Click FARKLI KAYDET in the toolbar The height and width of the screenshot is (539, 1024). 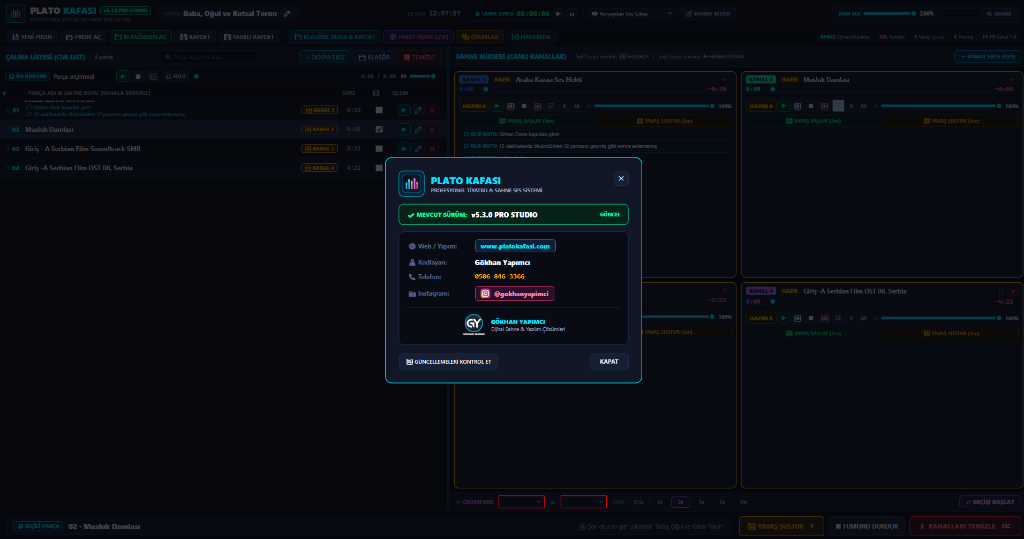(249, 37)
